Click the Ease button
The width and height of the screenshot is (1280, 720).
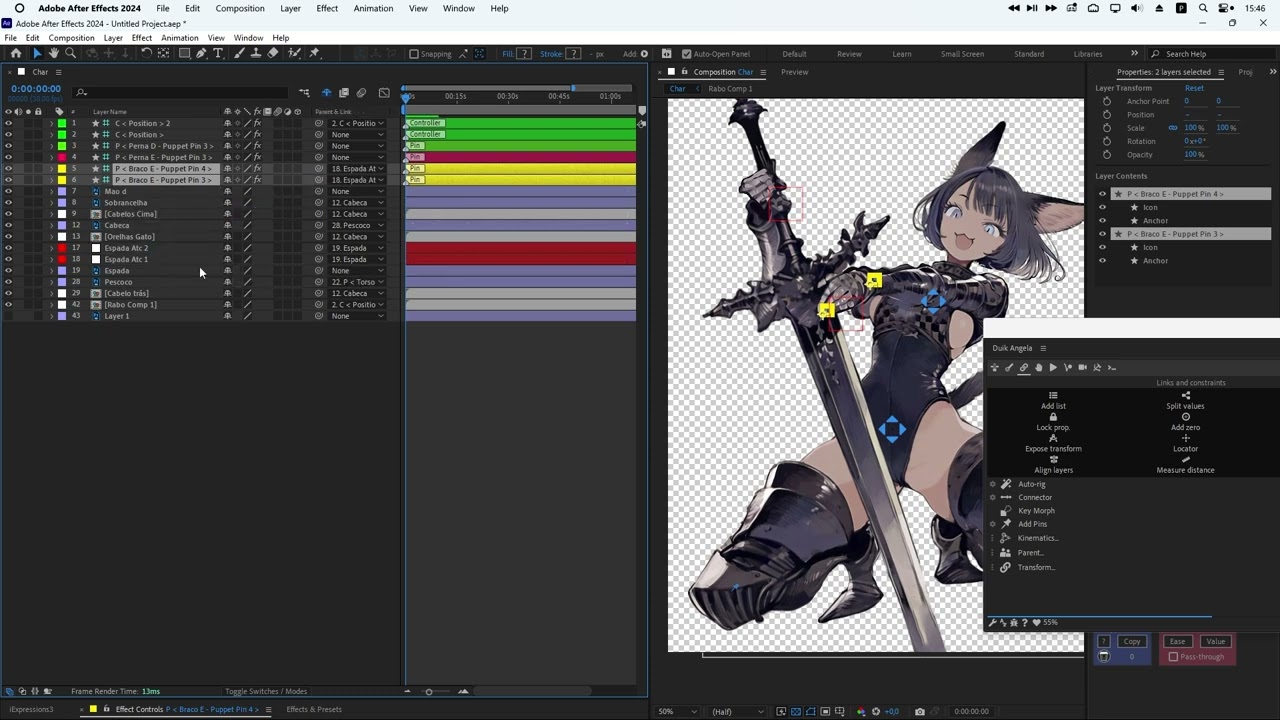point(1177,641)
